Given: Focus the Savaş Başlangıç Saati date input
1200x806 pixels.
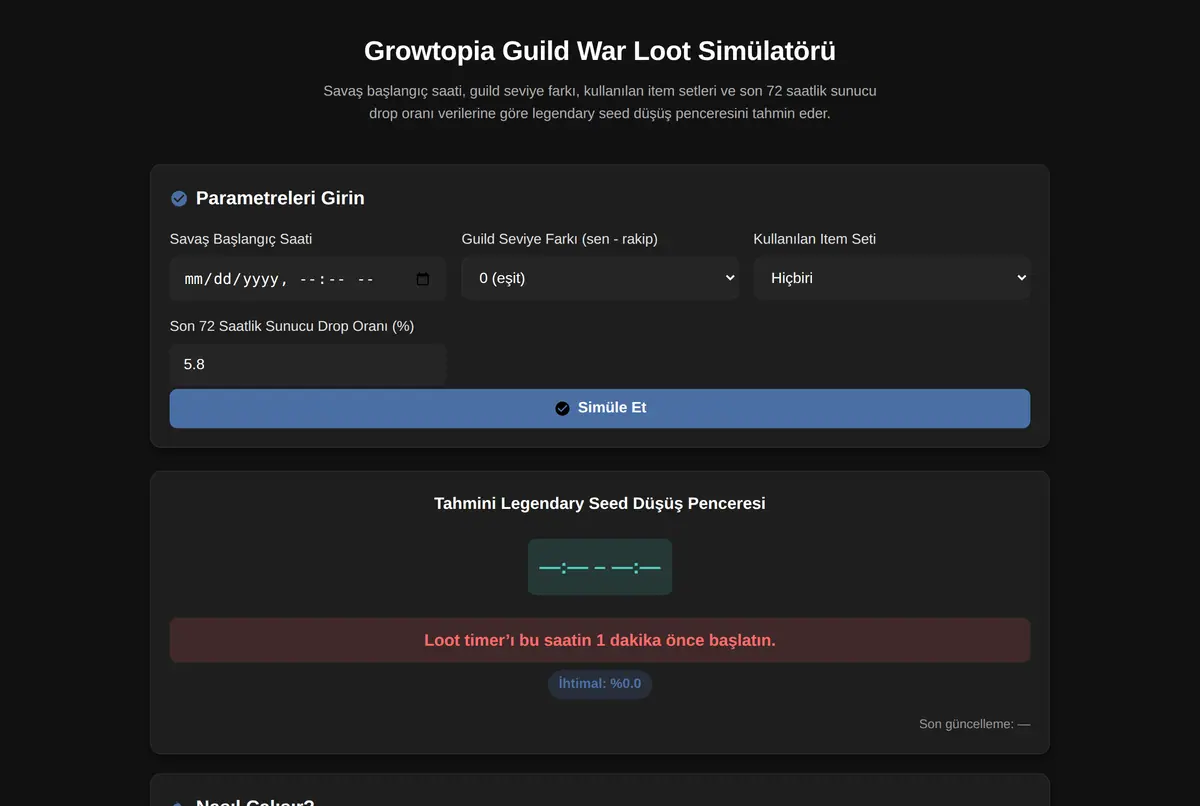Looking at the screenshot, I should tap(308, 278).
